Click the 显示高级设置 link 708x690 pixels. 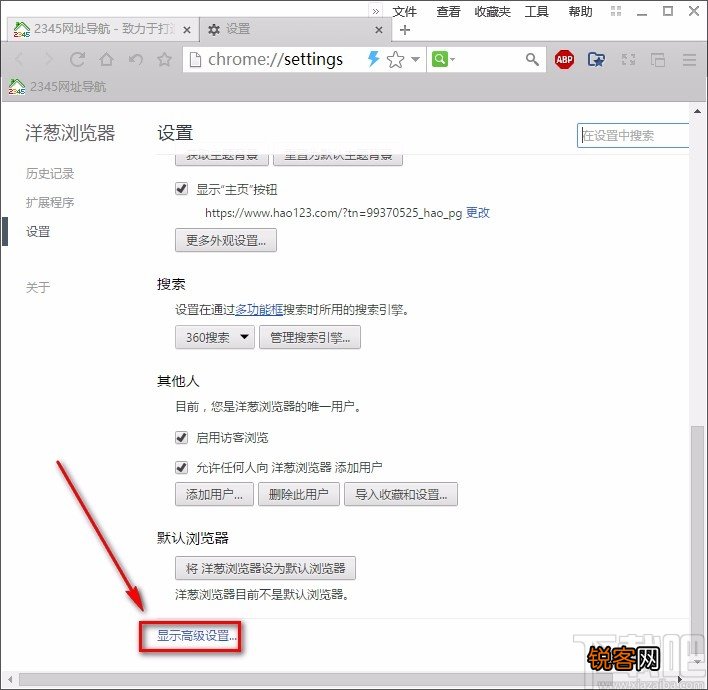196,636
